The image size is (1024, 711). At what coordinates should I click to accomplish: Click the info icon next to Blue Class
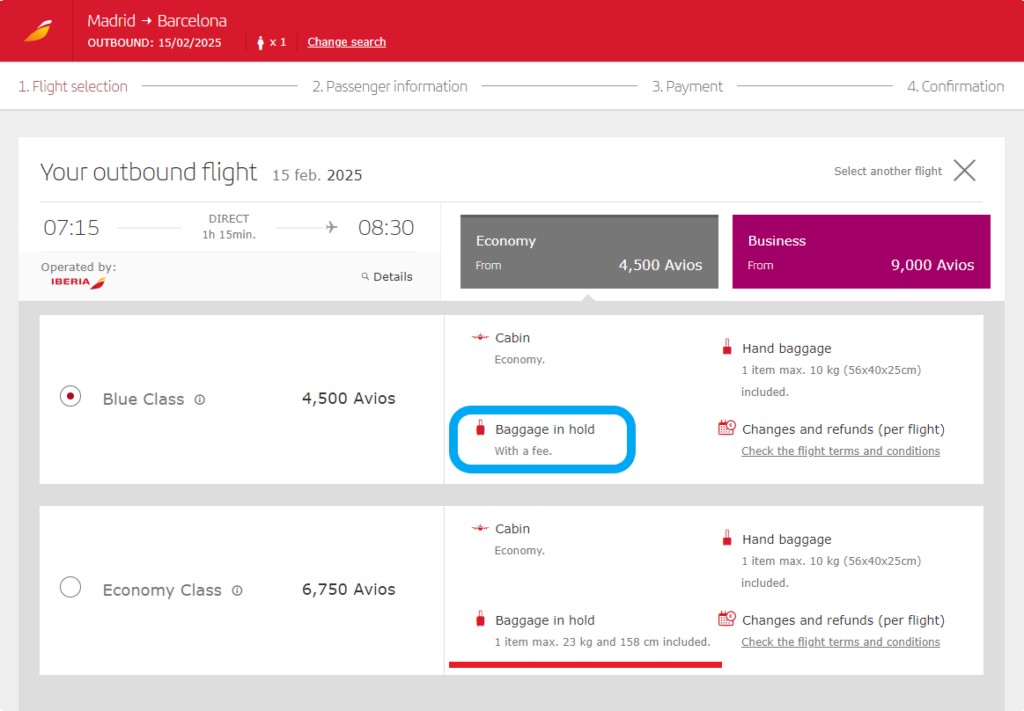pyautogui.click(x=200, y=399)
